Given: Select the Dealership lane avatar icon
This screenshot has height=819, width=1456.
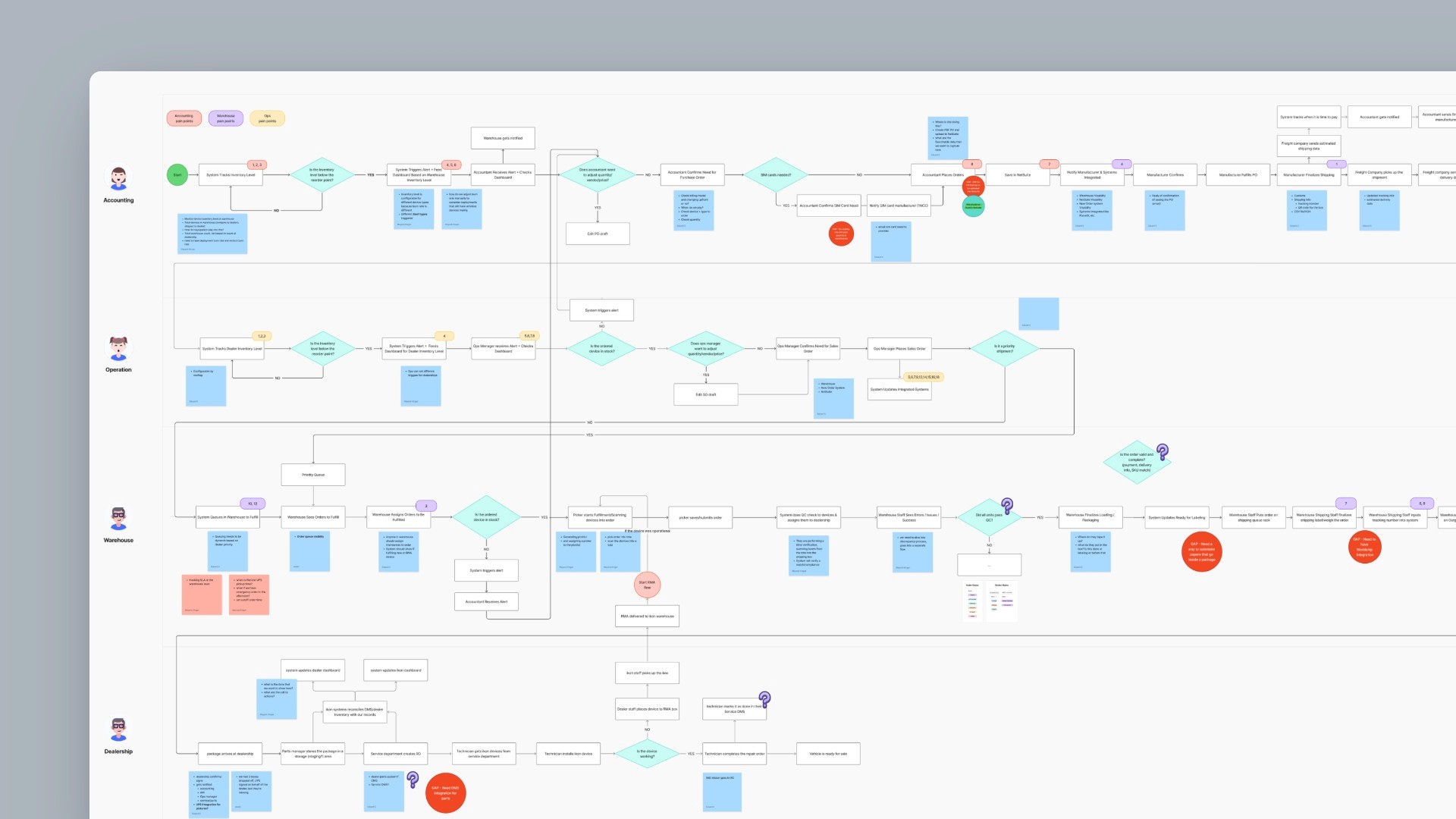Looking at the screenshot, I should (x=118, y=730).
